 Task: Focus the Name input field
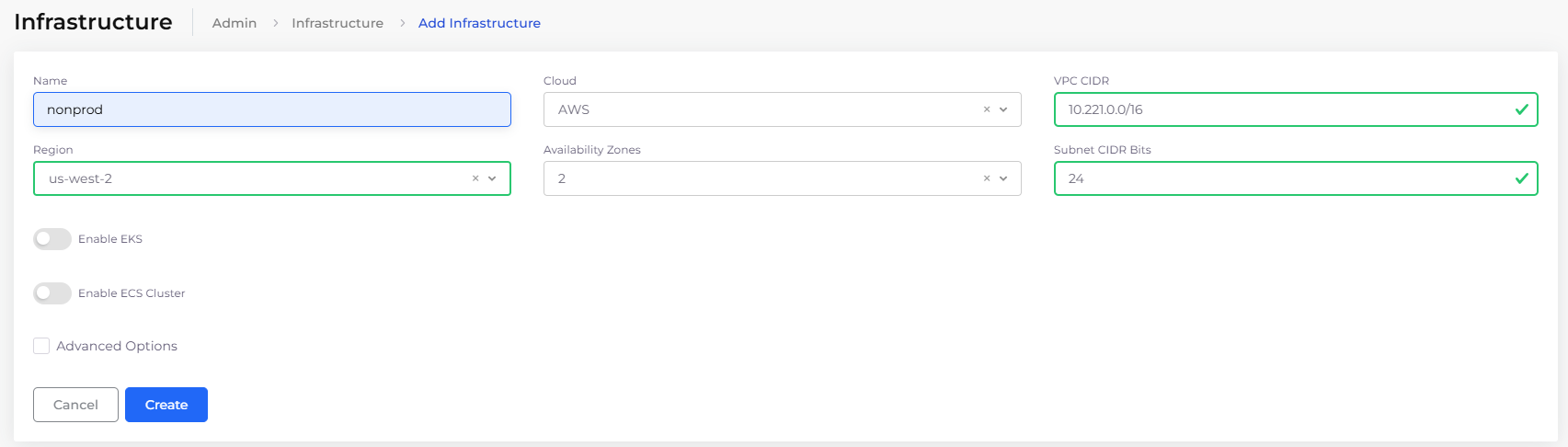[x=271, y=109]
